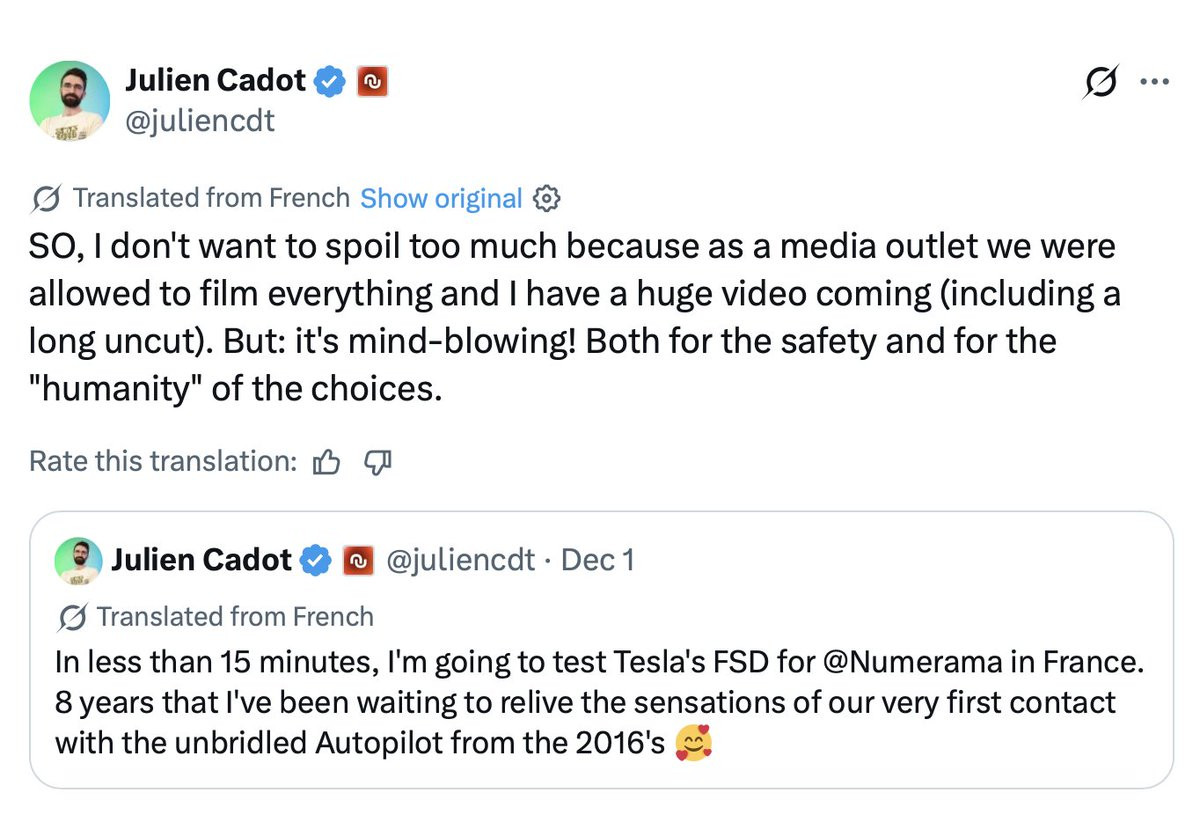Rate translation with thumbs down
This screenshot has width=1200, height=822.
tap(377, 461)
